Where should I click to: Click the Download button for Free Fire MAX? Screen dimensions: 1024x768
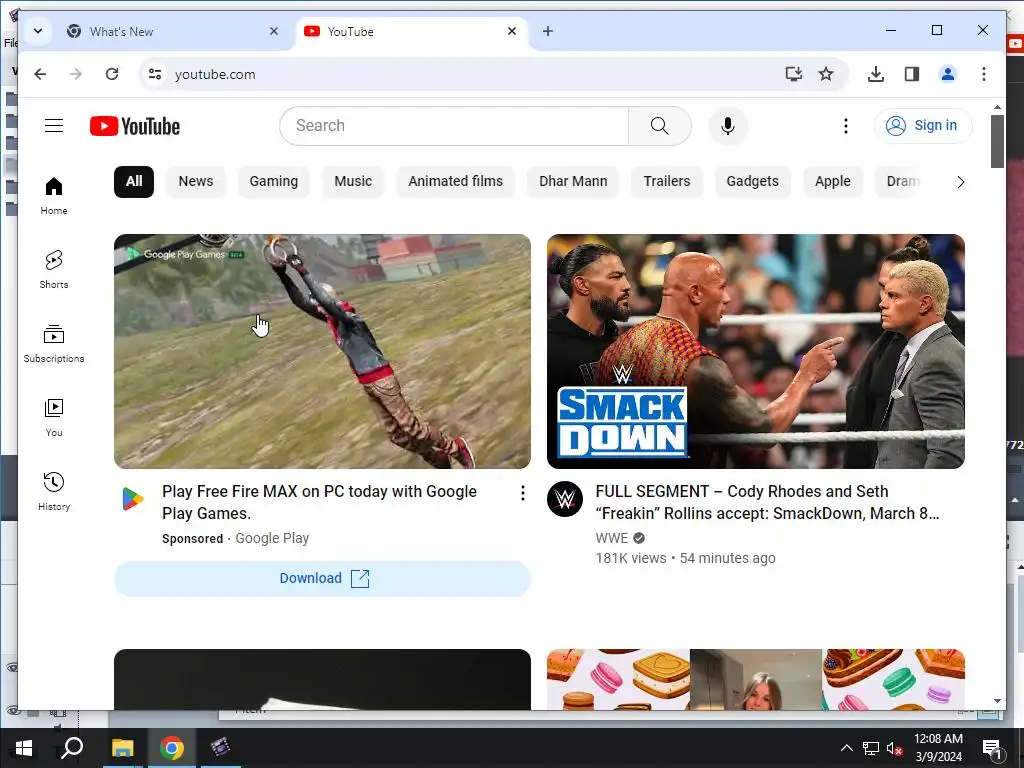pyautogui.click(x=323, y=579)
